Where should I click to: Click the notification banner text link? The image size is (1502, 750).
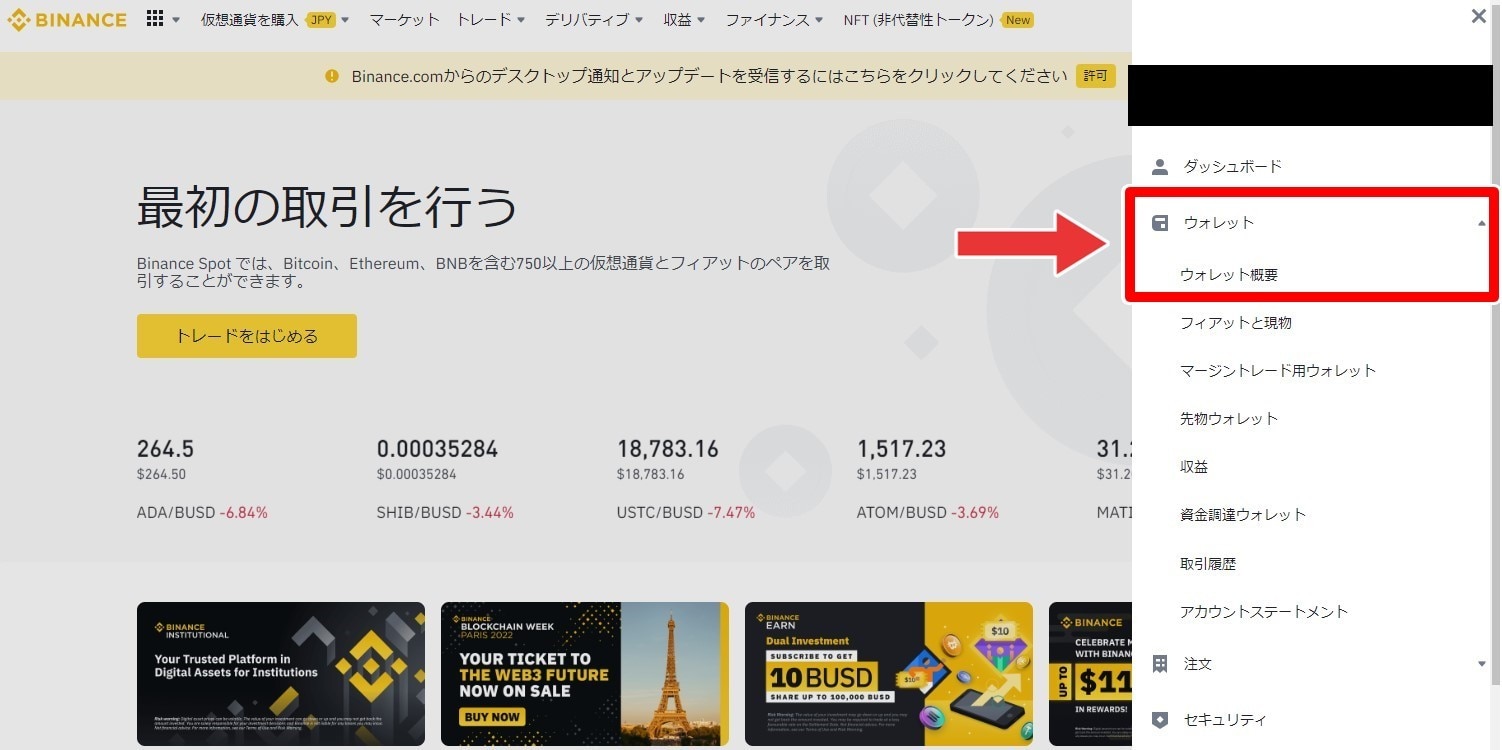pyautogui.click(x=709, y=76)
